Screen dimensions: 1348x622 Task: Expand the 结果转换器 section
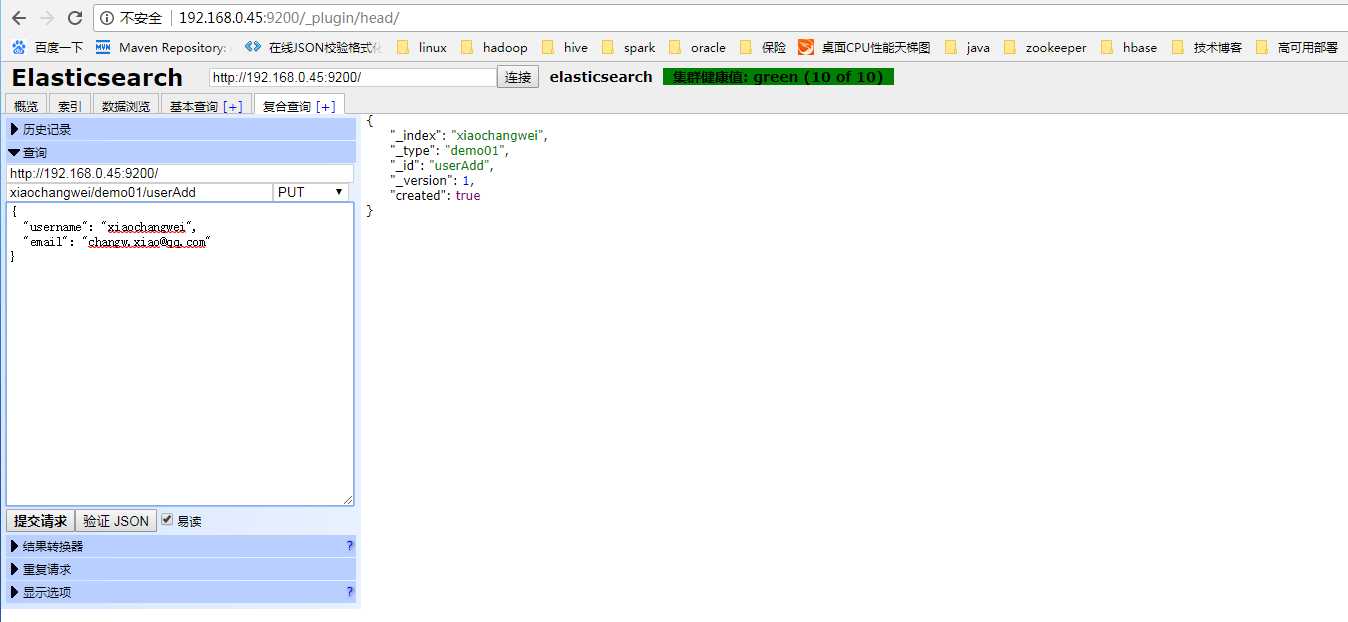(x=181, y=546)
